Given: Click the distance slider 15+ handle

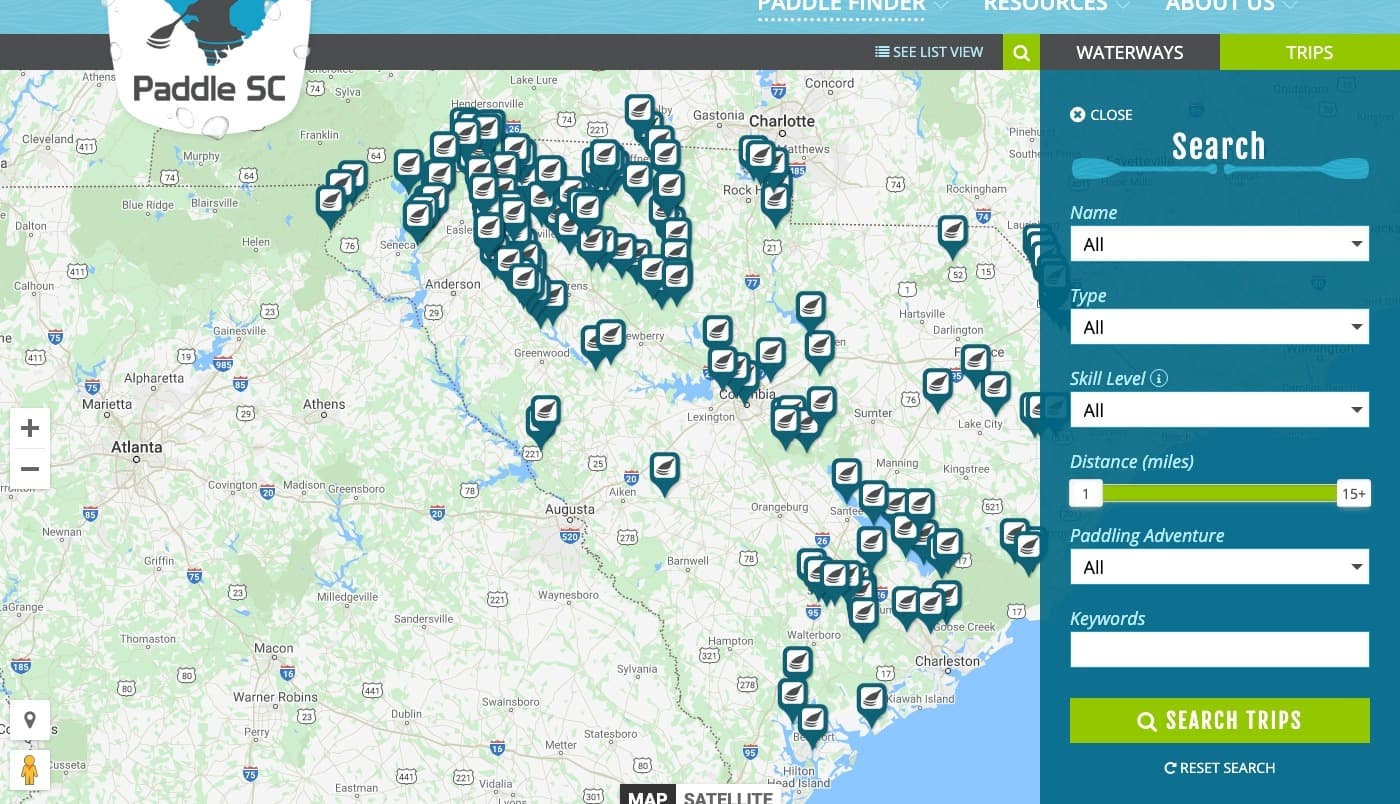Looking at the screenshot, I should (1353, 493).
